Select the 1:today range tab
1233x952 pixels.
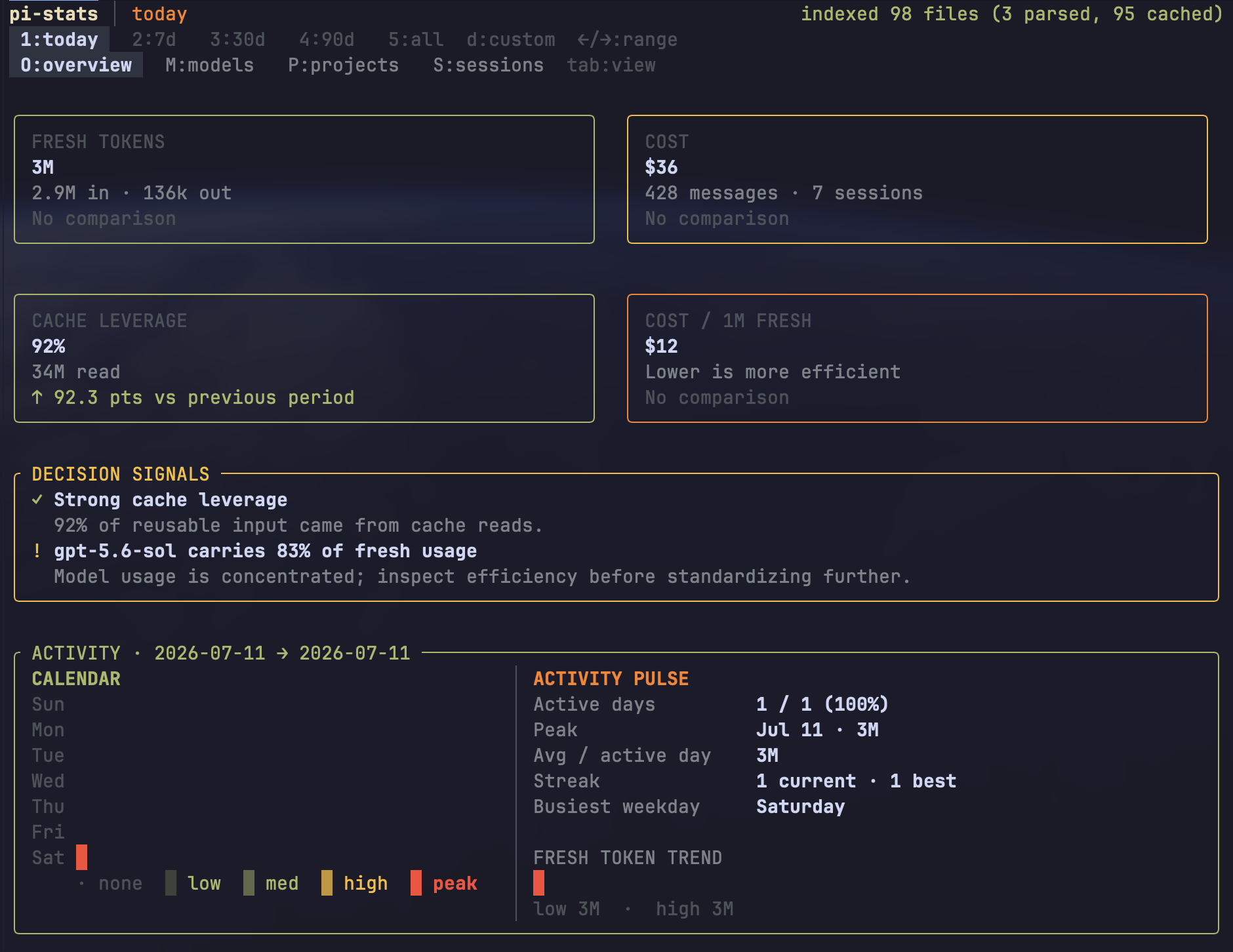tap(59, 39)
